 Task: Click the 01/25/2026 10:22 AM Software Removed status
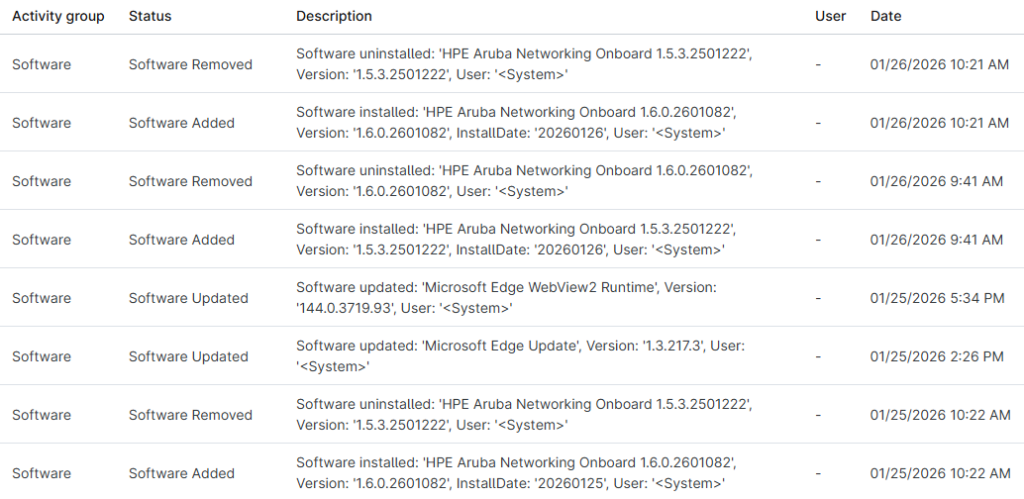pyautogui.click(x=190, y=415)
